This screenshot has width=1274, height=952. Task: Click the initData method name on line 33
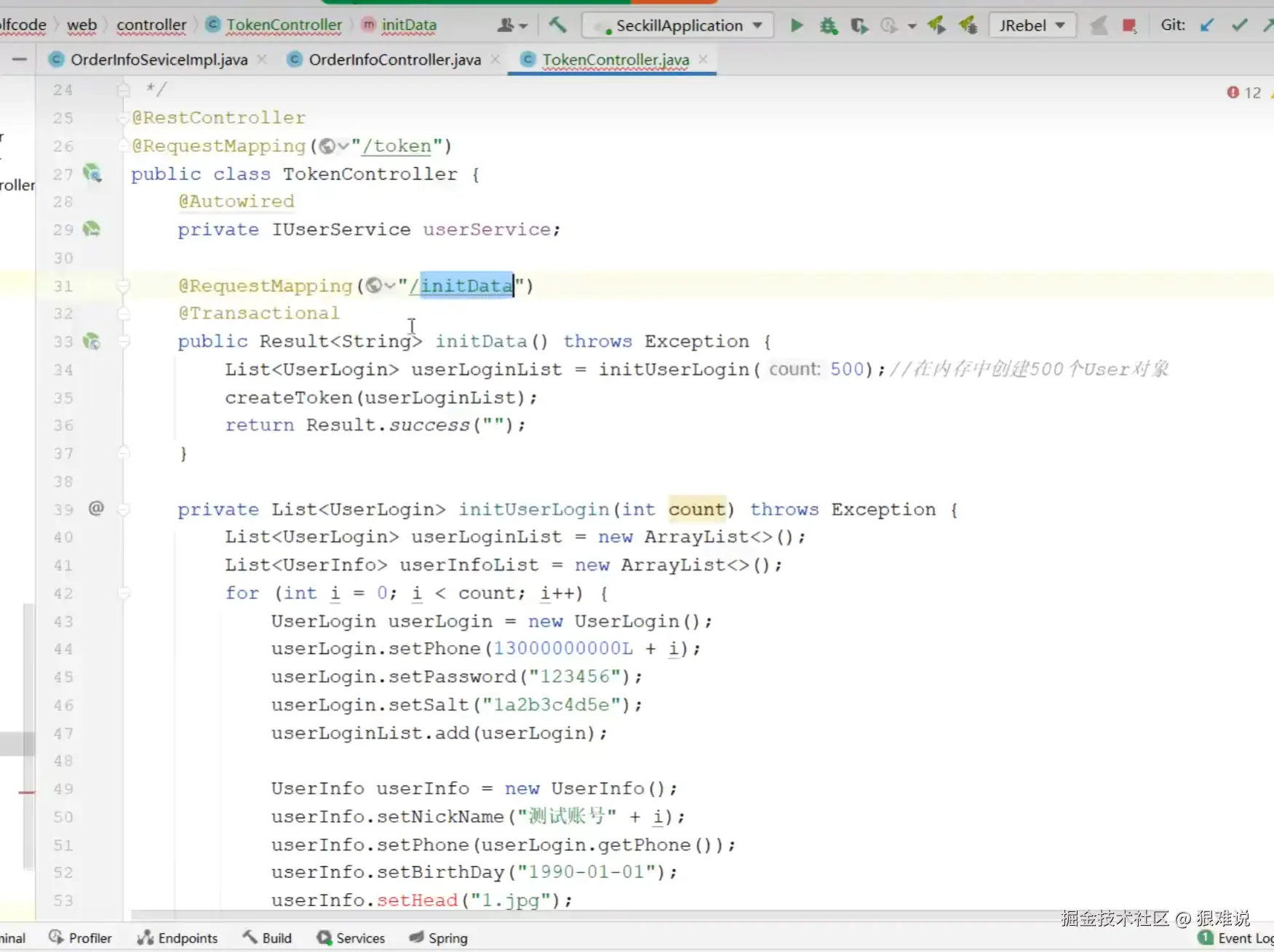click(481, 341)
